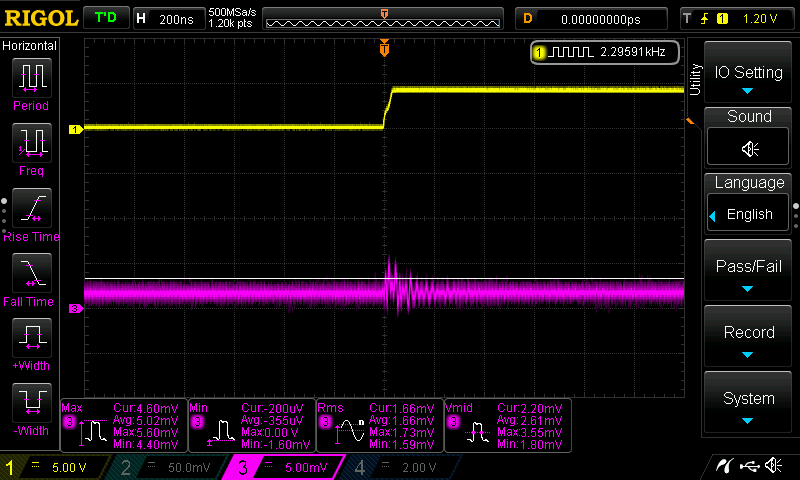
Task: Toggle the Sound speaker icon
Action: (x=749, y=148)
